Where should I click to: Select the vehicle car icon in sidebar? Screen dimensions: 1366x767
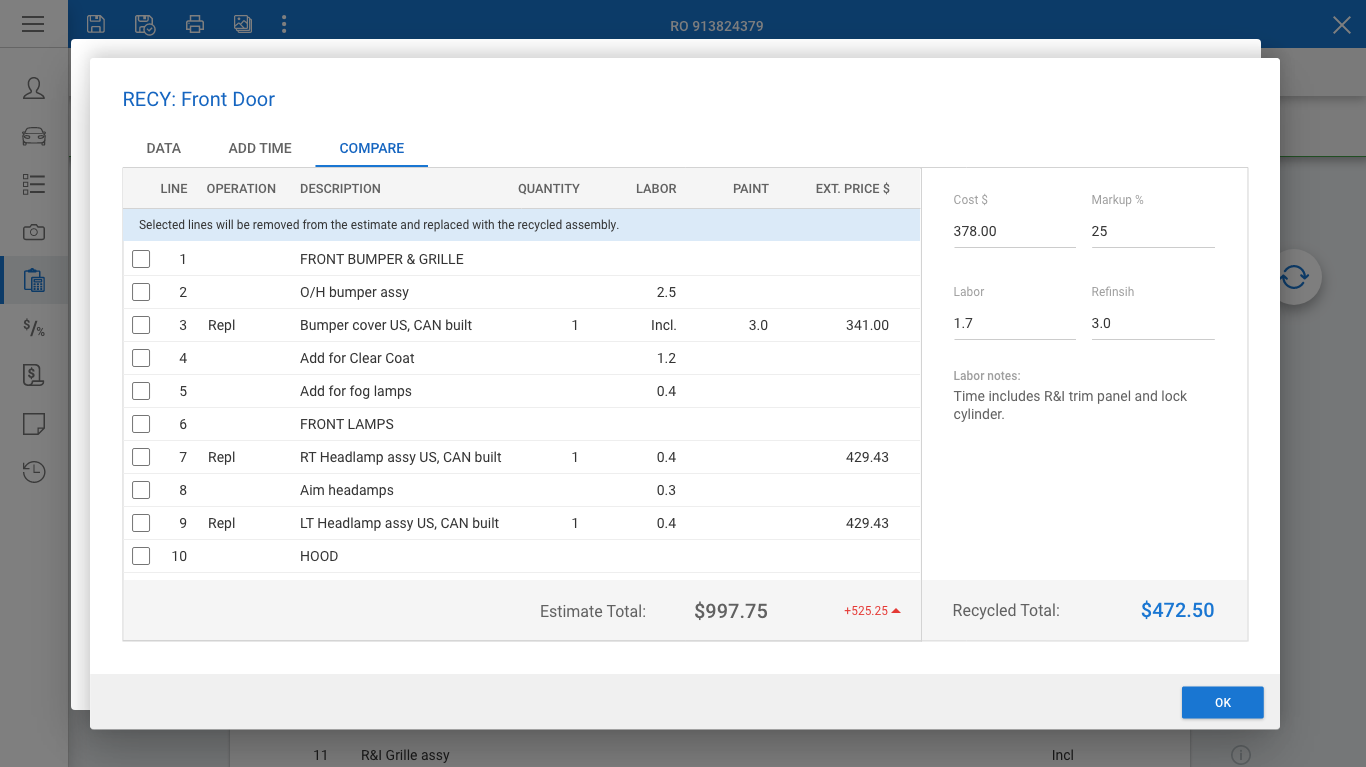(34, 136)
